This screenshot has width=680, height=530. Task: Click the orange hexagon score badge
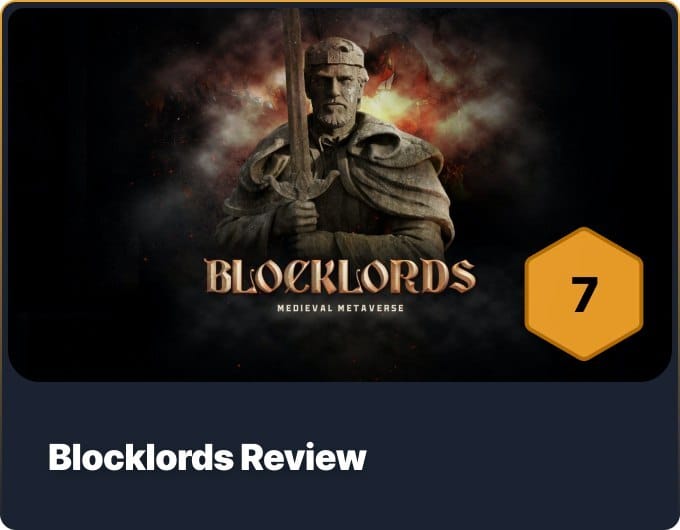pyautogui.click(x=584, y=294)
